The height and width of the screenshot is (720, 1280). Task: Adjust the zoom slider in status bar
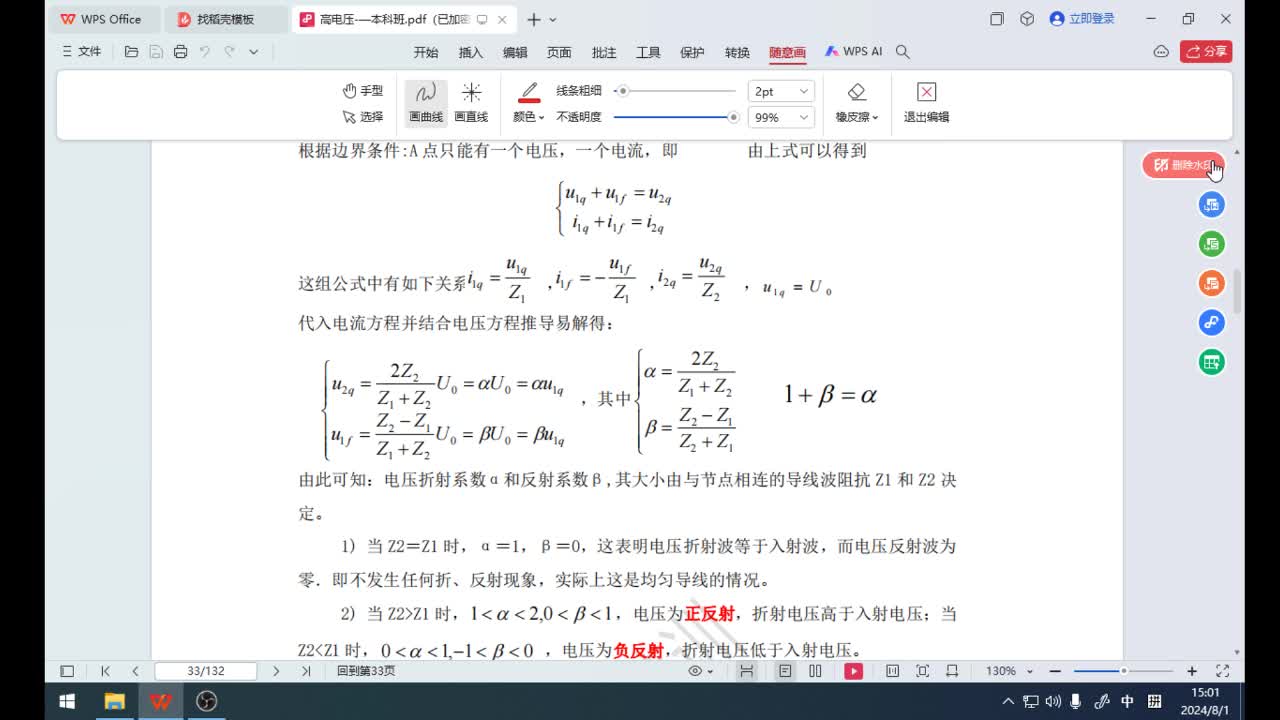pos(1123,671)
